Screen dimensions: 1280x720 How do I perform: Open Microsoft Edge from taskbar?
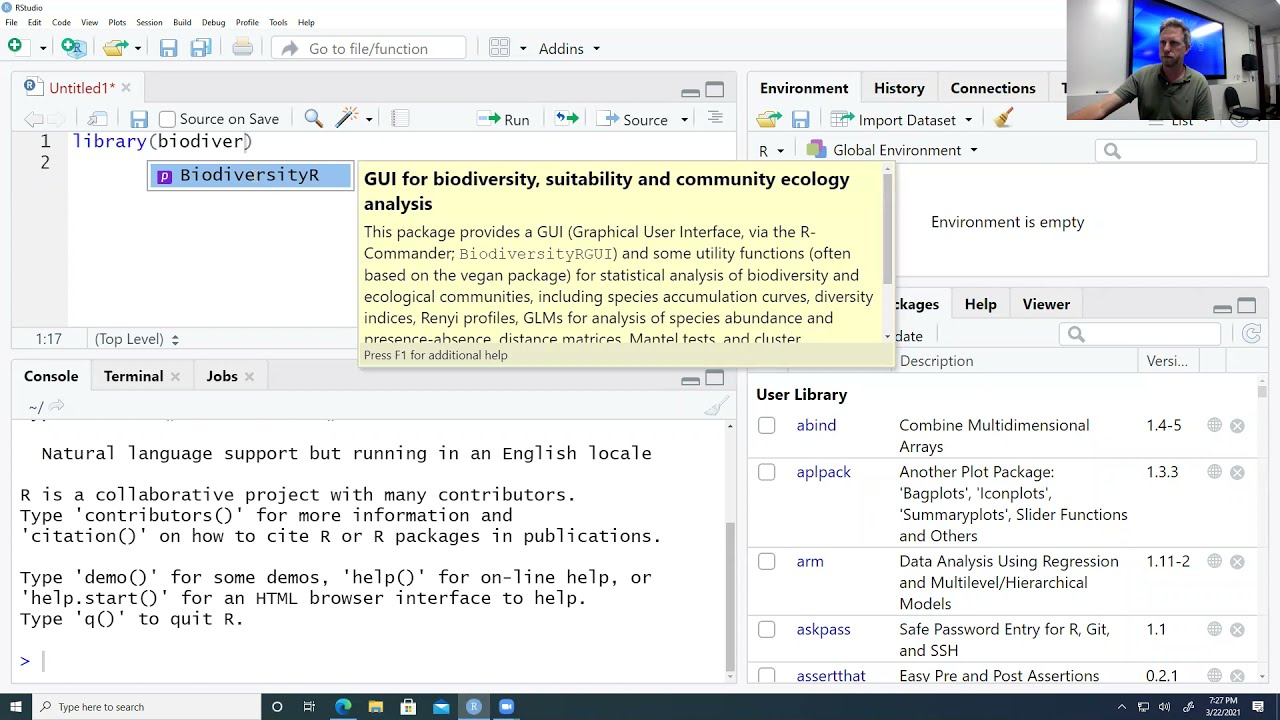tap(343, 707)
